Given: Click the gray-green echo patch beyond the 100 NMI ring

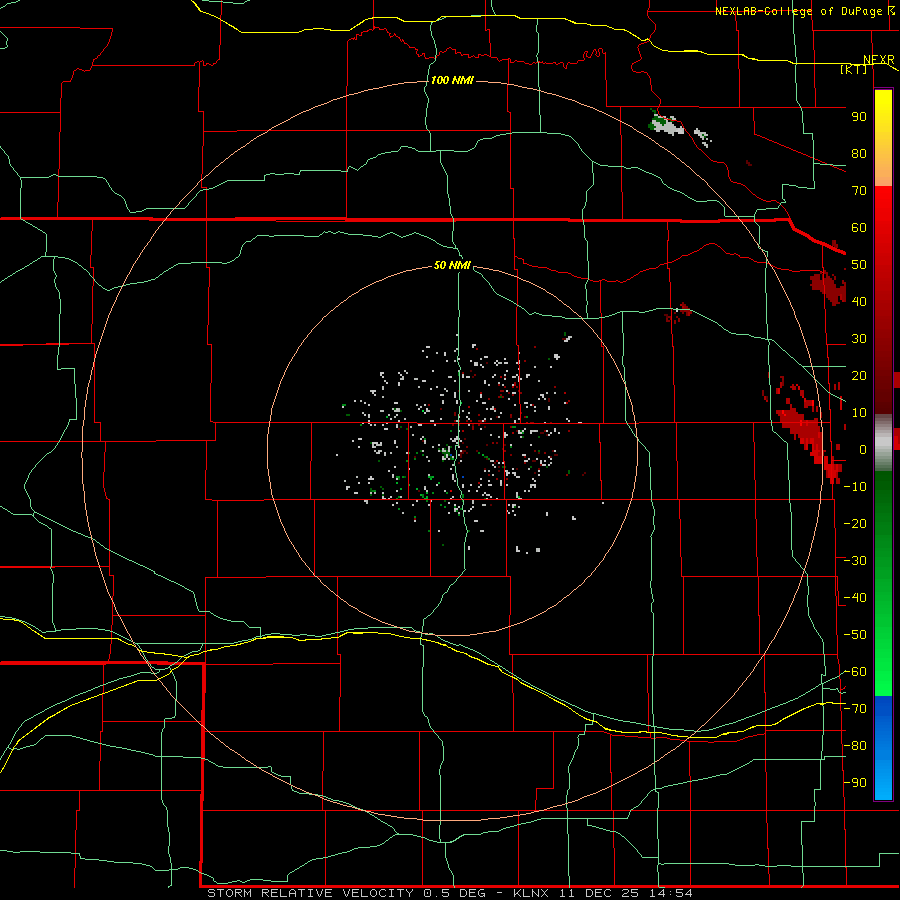Looking at the screenshot, I should point(667,124).
